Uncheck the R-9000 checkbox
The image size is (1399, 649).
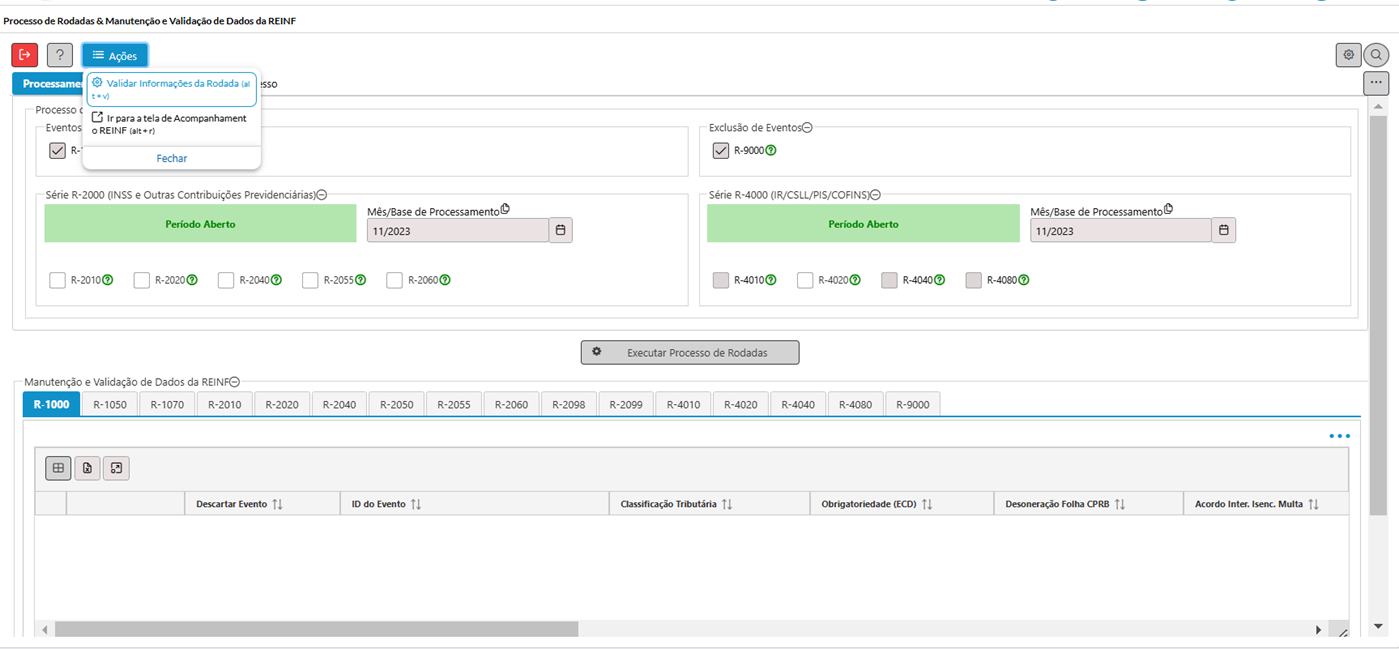[x=720, y=151]
